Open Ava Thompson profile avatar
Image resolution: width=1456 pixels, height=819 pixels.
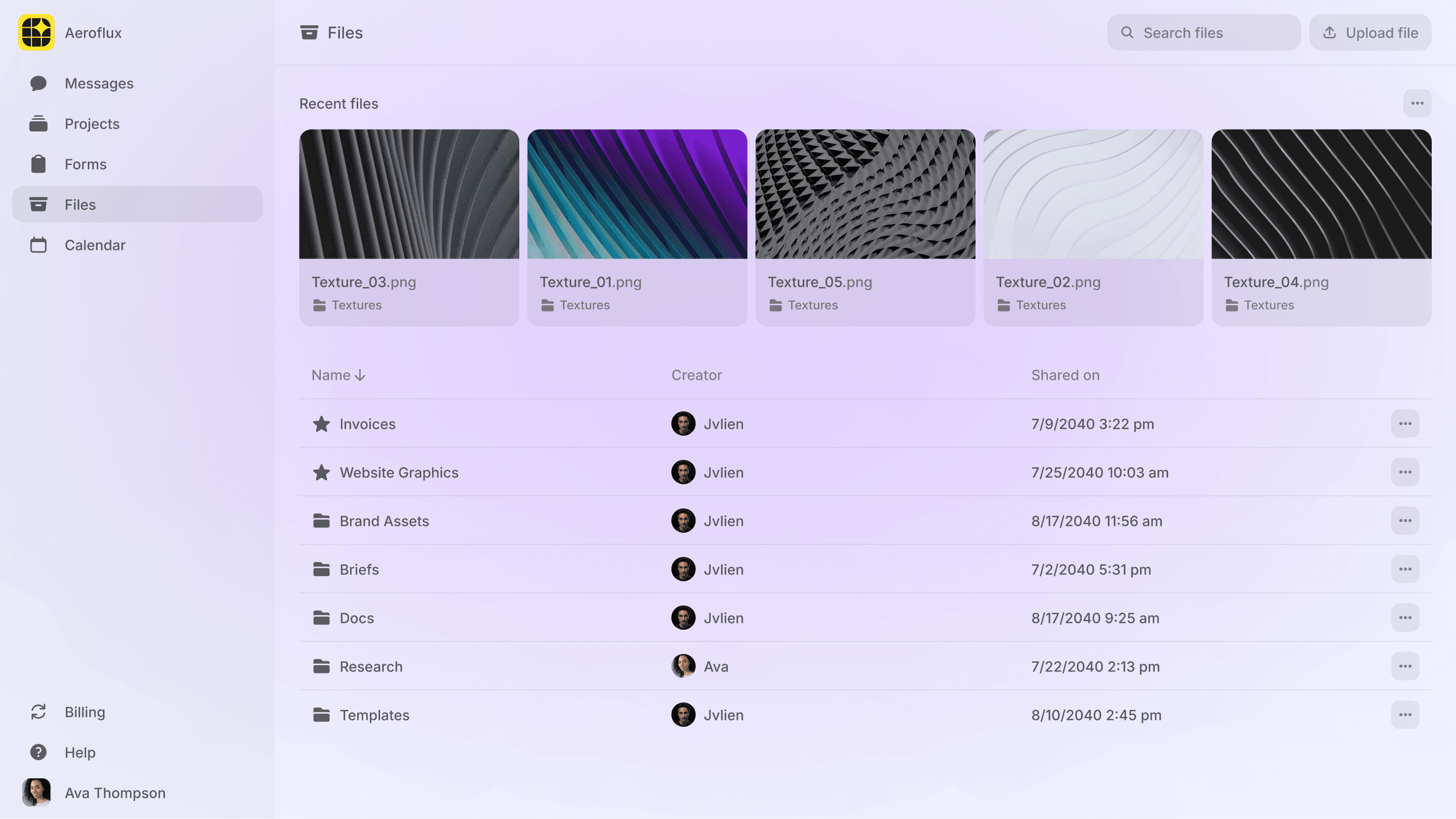[36, 792]
